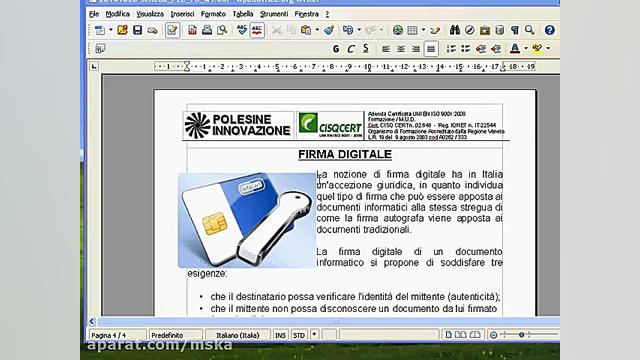Align the paragraph left
640x360 pixels.
pos(386,49)
